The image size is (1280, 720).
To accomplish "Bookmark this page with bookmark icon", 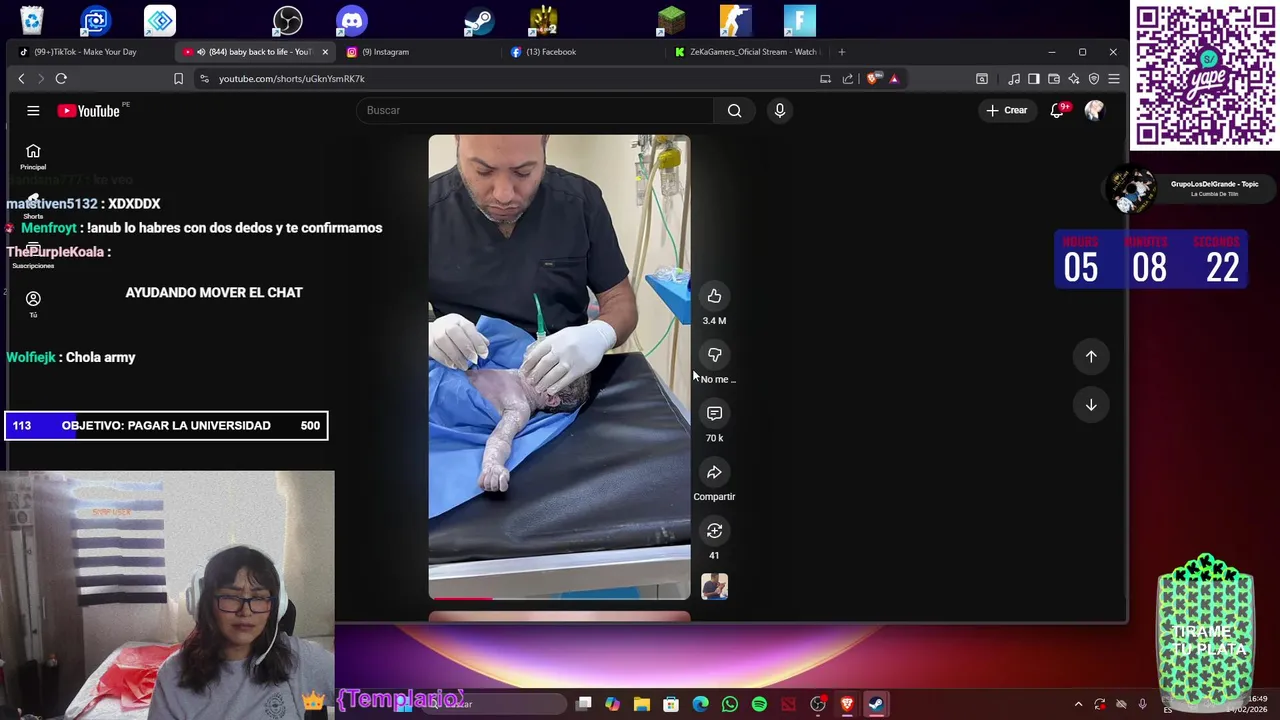I will (x=178, y=79).
